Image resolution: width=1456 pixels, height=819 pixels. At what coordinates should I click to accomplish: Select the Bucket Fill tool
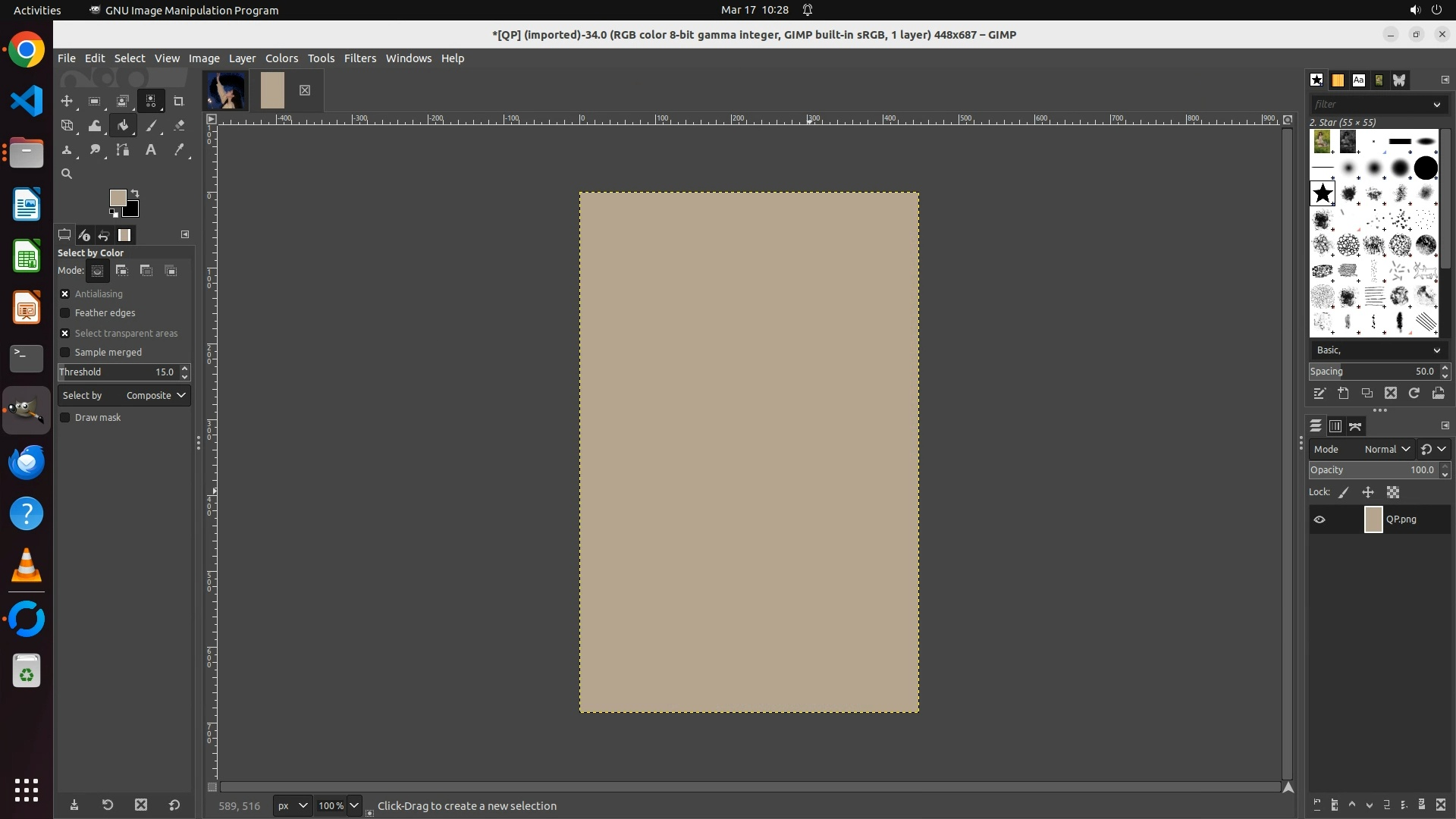coord(123,126)
